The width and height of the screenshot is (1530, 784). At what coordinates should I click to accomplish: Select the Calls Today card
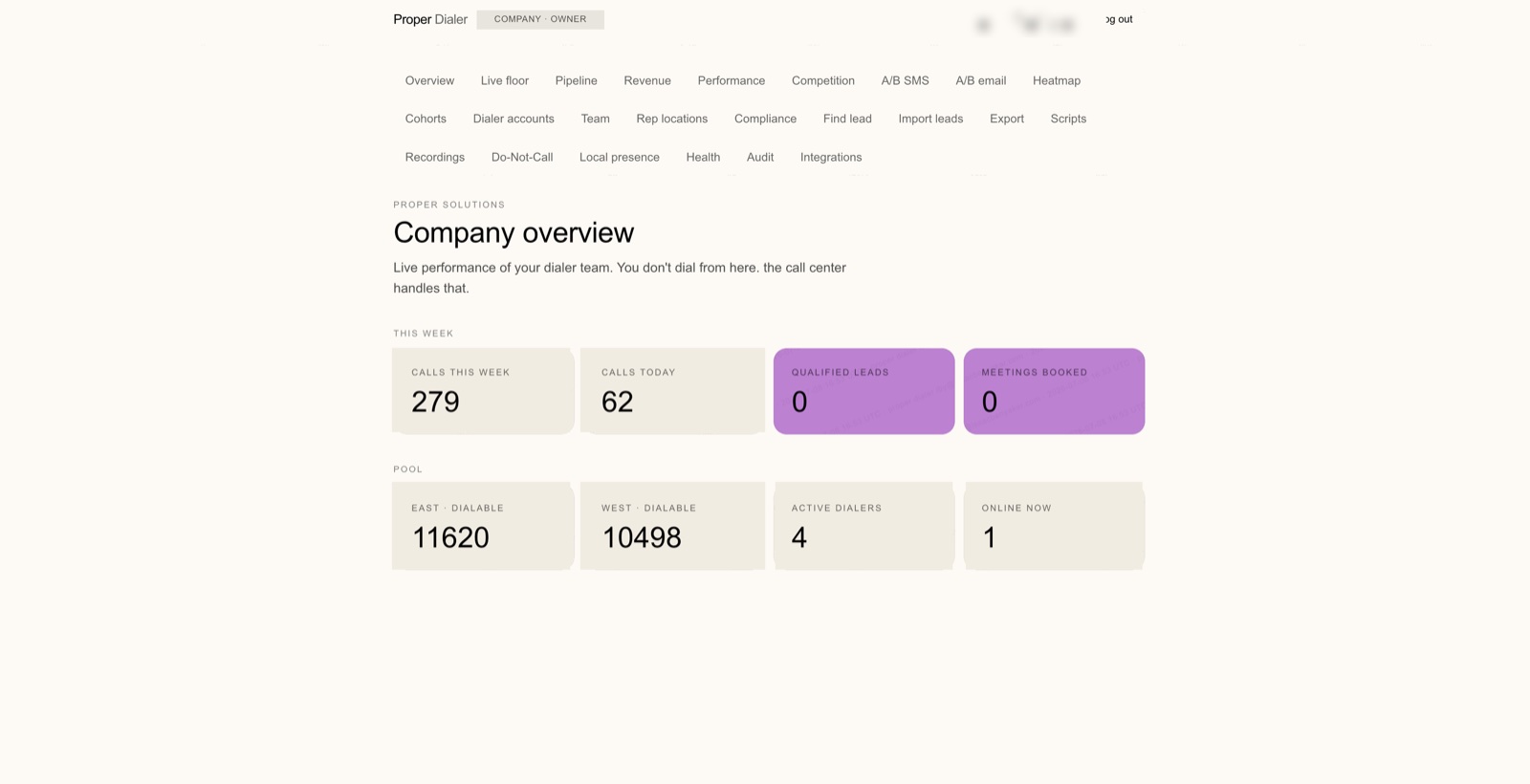click(x=672, y=391)
